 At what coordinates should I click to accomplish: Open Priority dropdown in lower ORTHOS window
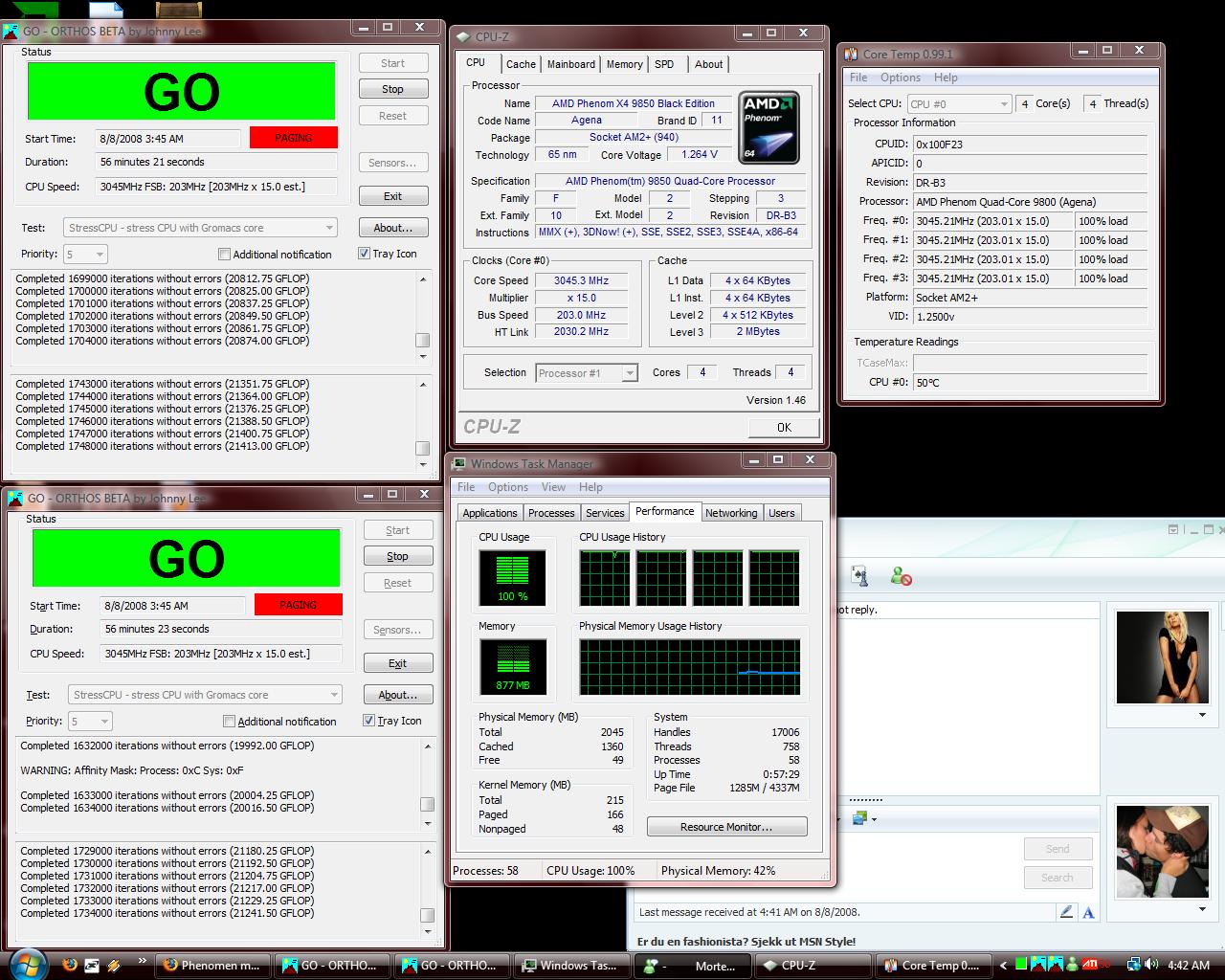point(90,722)
